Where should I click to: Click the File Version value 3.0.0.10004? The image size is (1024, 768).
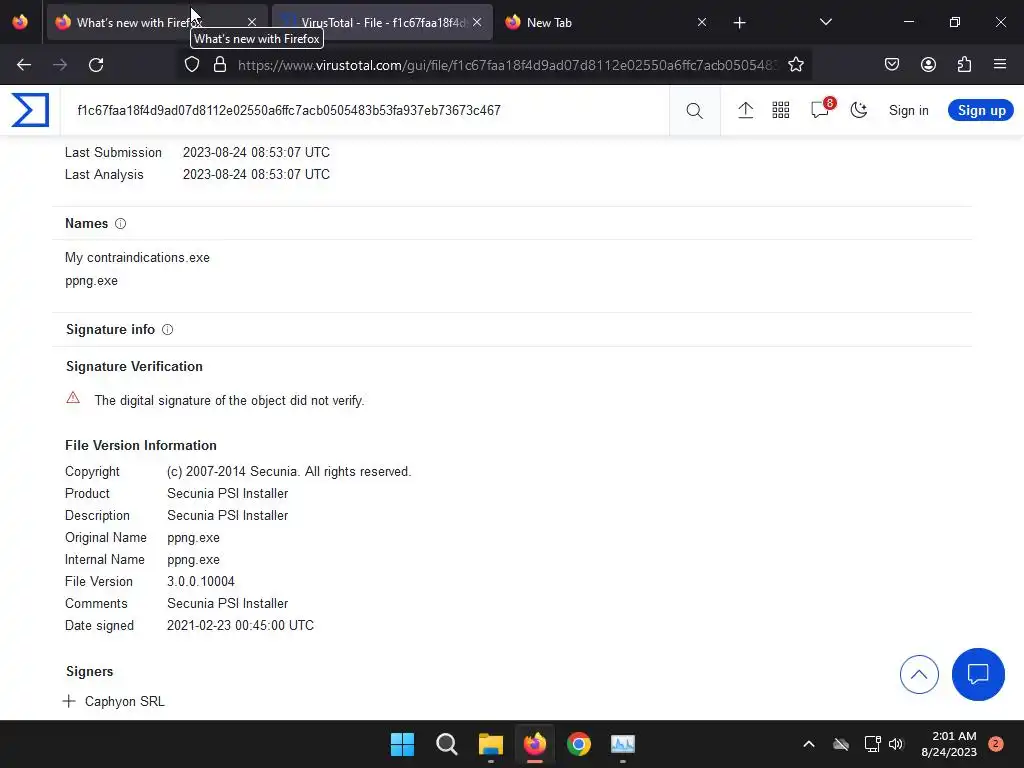pos(200,581)
